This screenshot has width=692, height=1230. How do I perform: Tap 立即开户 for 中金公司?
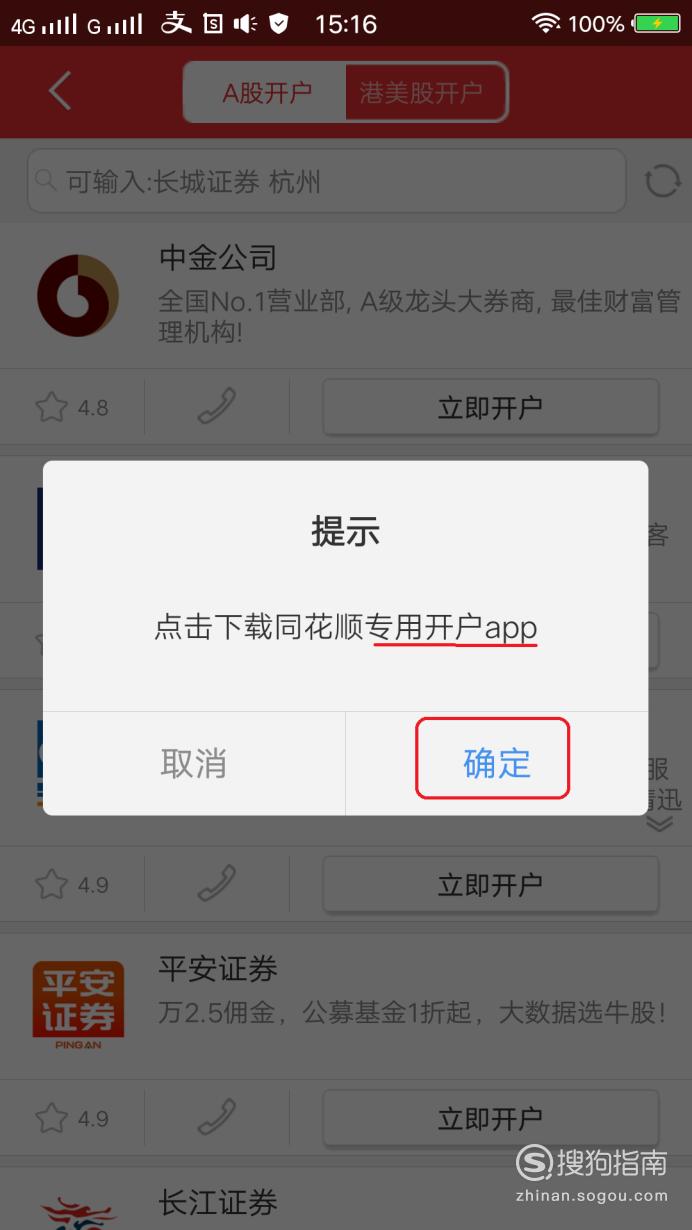(490, 407)
